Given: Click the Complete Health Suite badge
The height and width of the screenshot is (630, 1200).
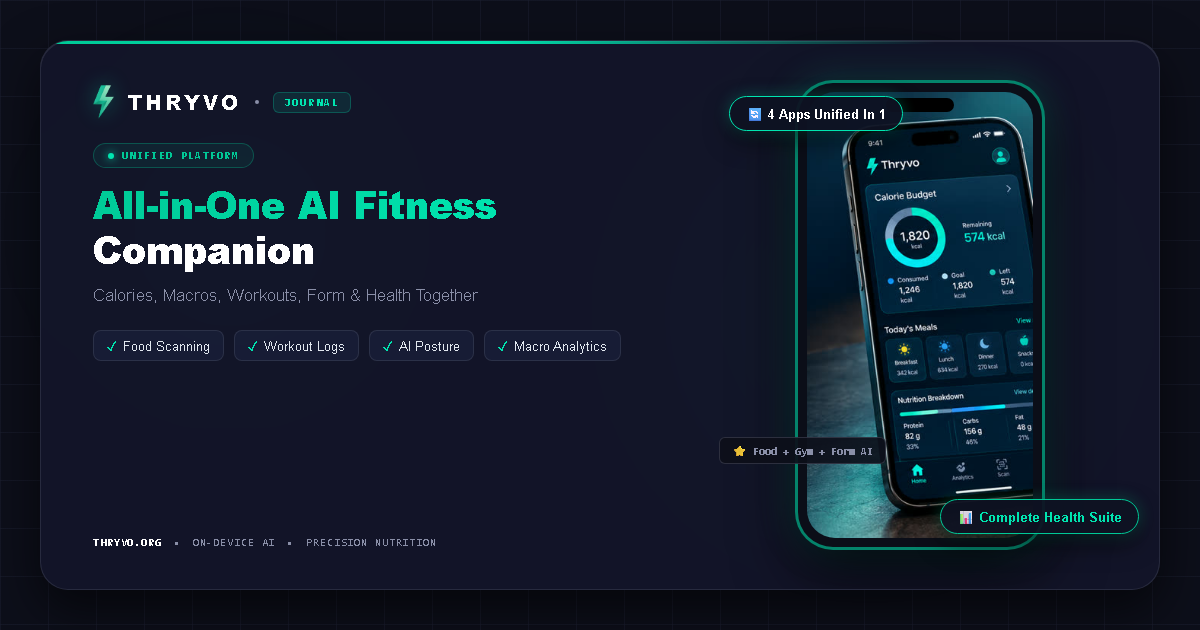Looking at the screenshot, I should click(1039, 517).
